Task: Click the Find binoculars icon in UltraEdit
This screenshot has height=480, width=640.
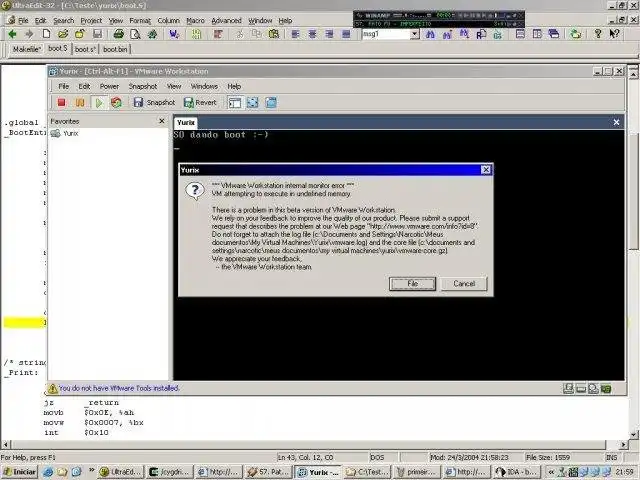Action: [430, 34]
